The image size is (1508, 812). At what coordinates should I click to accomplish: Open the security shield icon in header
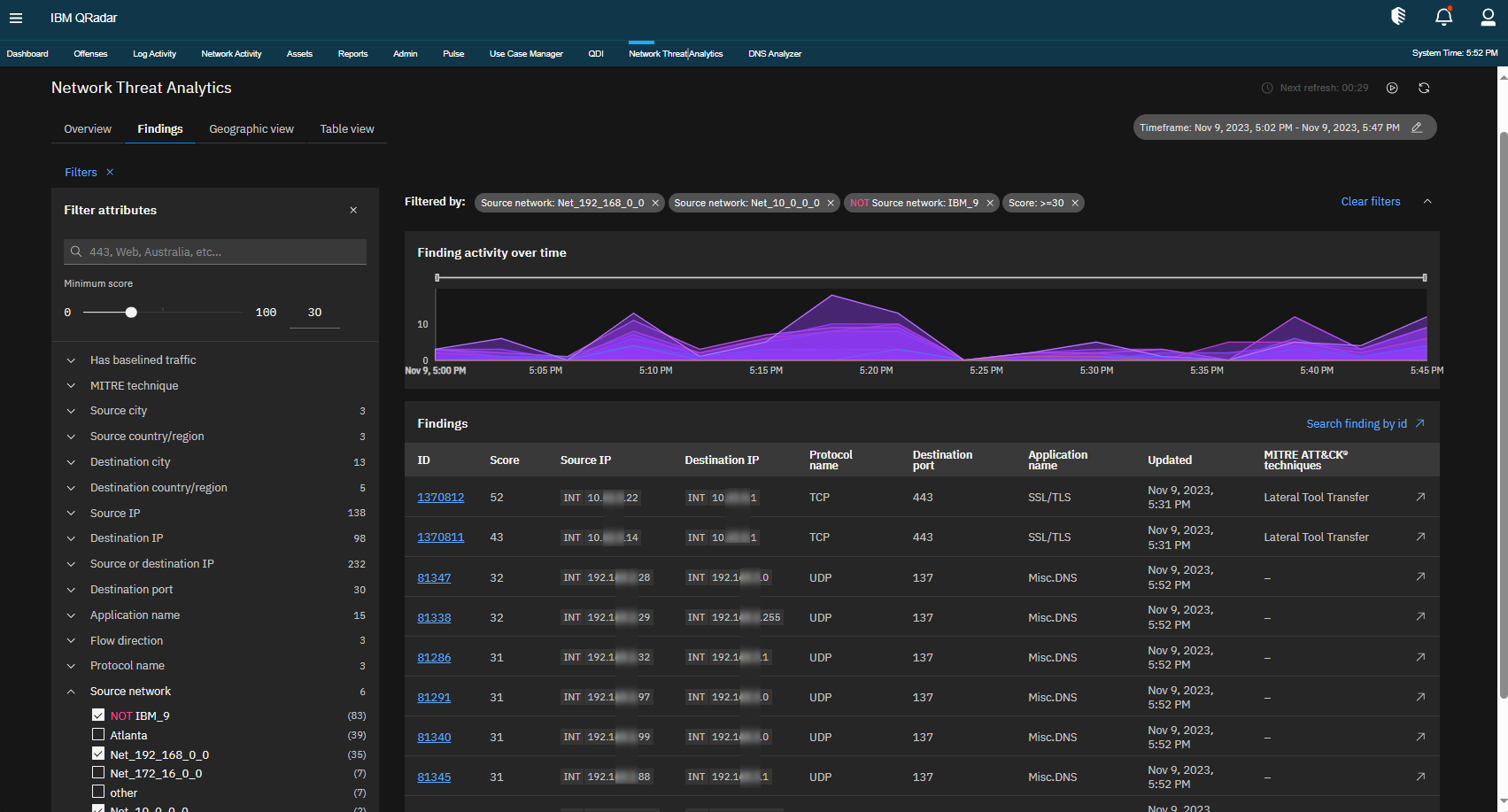coord(1398,16)
